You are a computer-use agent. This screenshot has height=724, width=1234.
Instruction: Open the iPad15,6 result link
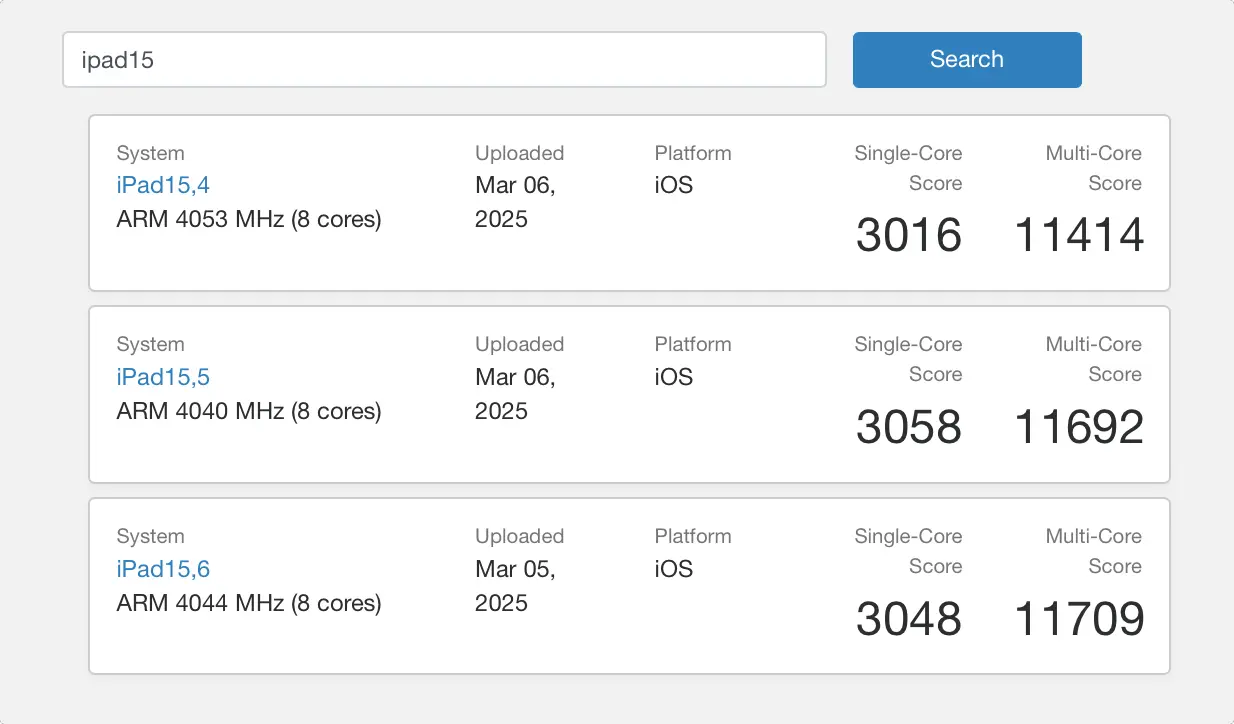point(163,569)
